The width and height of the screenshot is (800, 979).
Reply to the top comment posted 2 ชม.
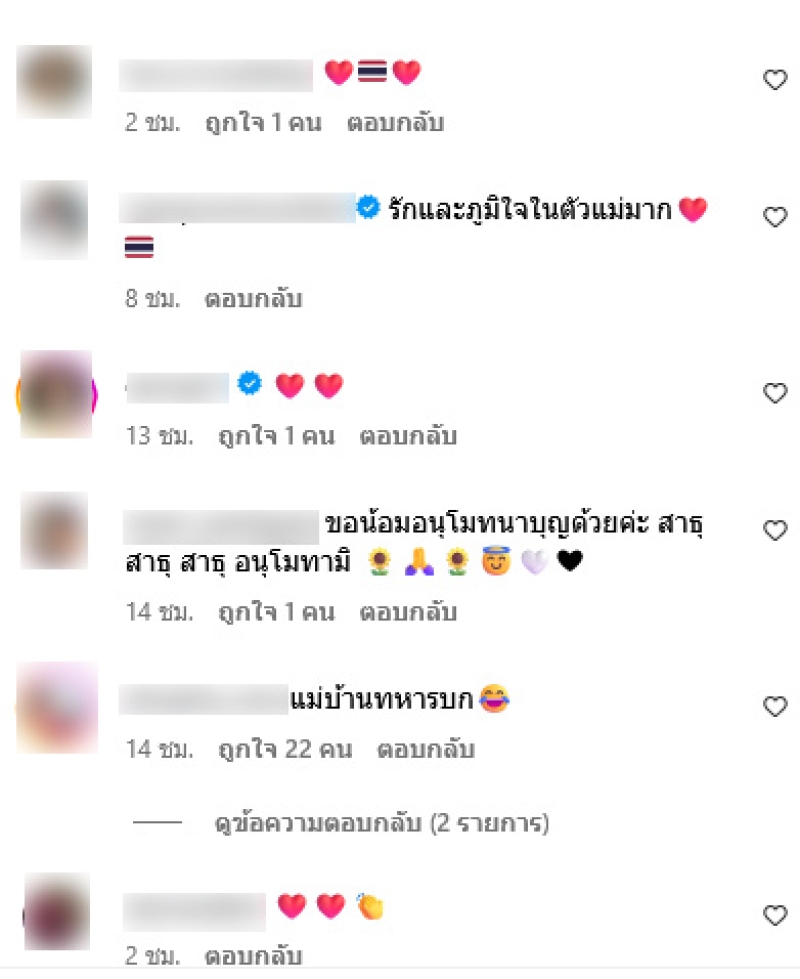click(x=396, y=122)
